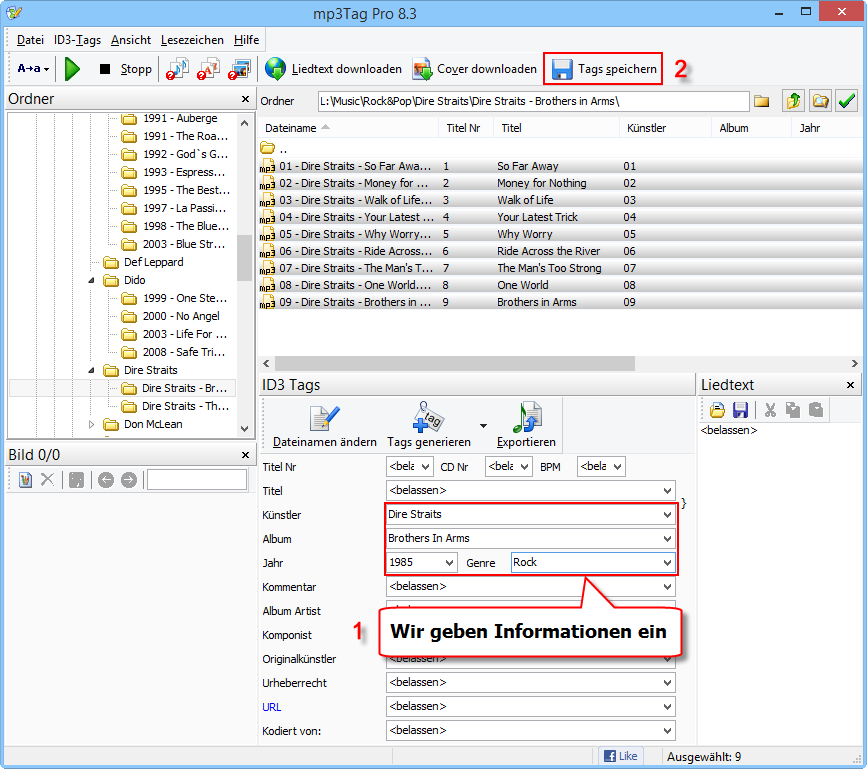The width and height of the screenshot is (867, 769).
Task: Save tags with Tags speichern
Action: 603,69
